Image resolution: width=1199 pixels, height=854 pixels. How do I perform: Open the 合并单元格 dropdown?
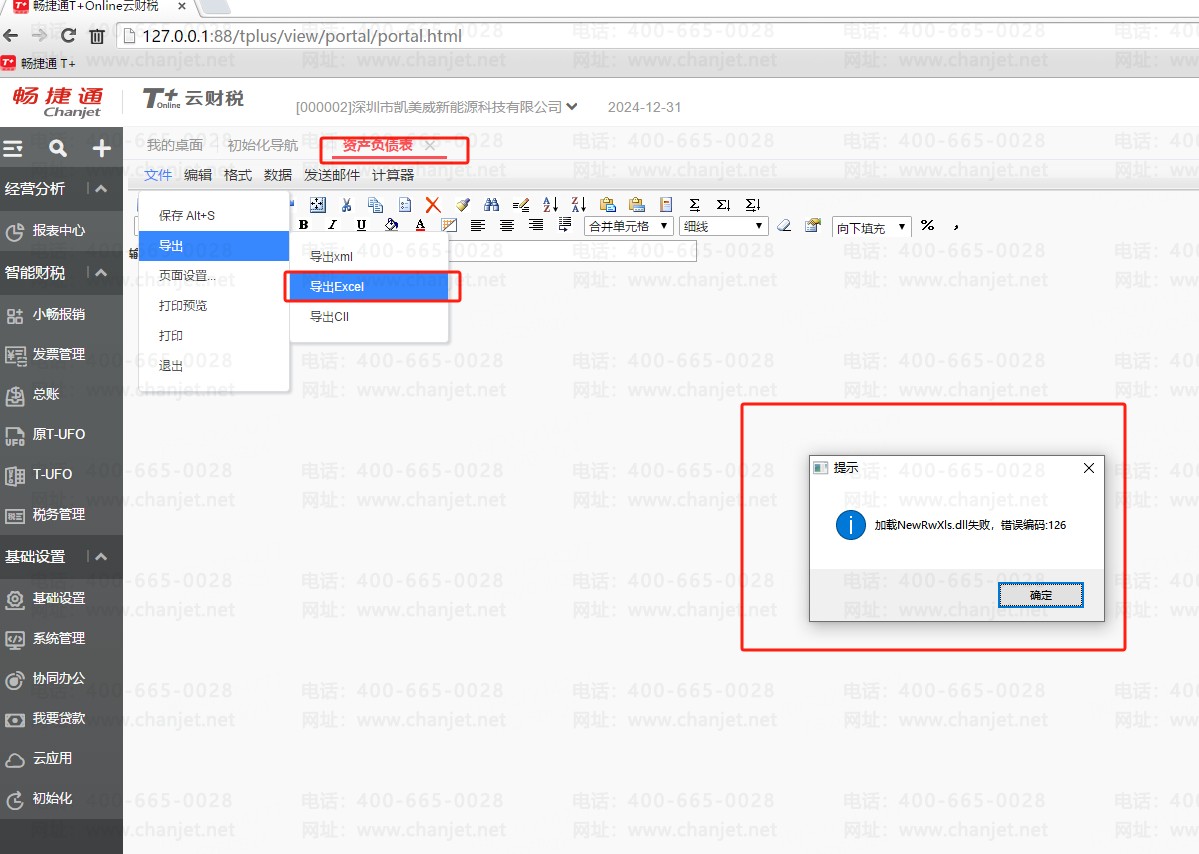628,226
